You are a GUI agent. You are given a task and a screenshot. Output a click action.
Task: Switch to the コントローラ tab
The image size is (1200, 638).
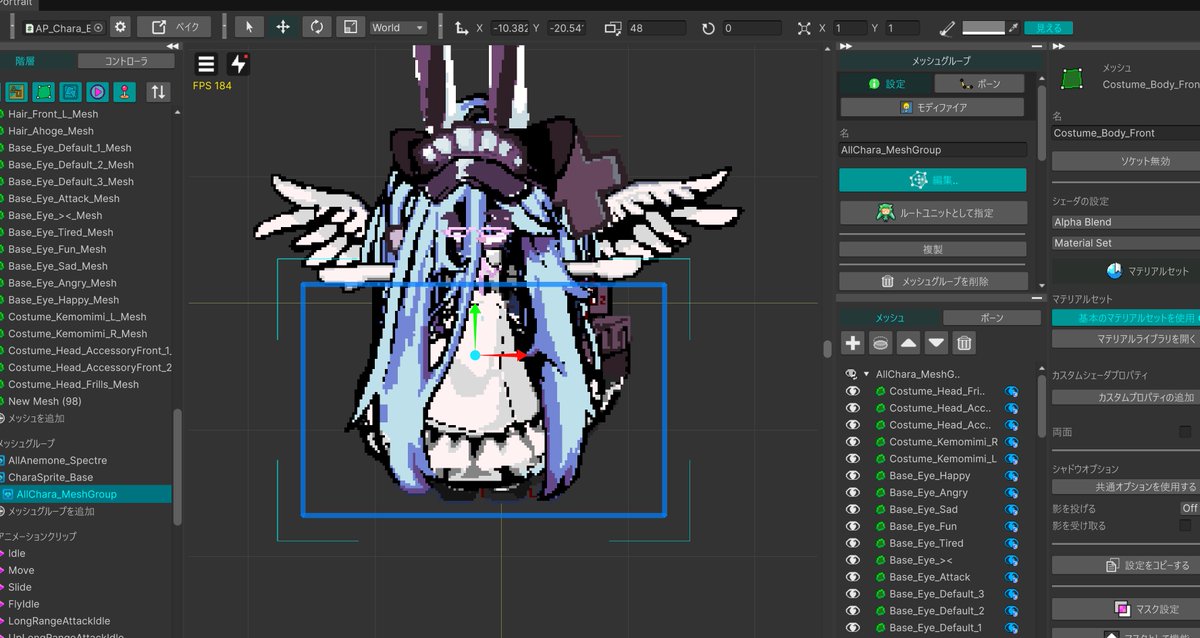(x=126, y=61)
